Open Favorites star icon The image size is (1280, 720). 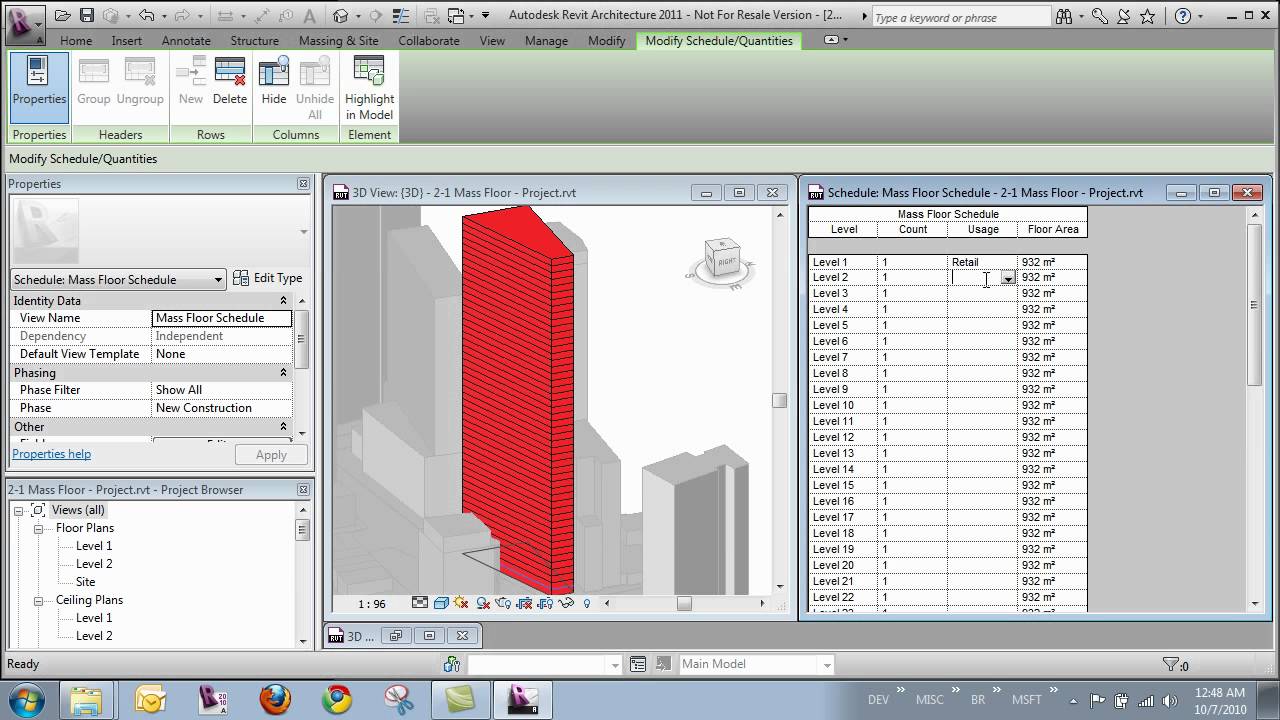pos(1147,17)
